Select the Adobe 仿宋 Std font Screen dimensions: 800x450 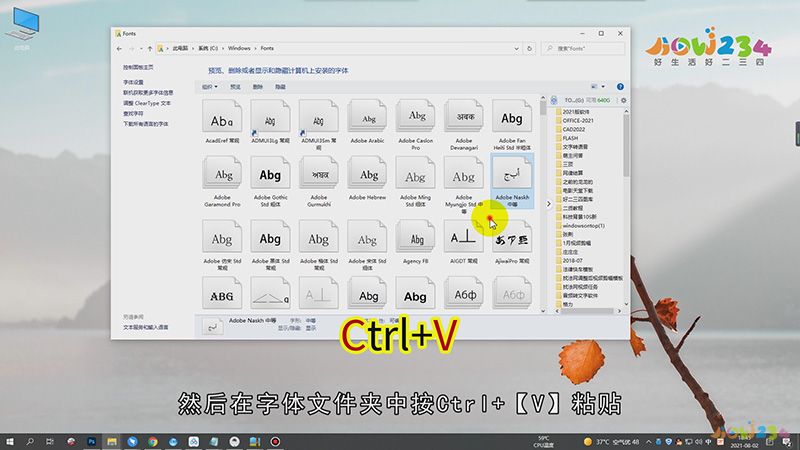tap(222, 237)
